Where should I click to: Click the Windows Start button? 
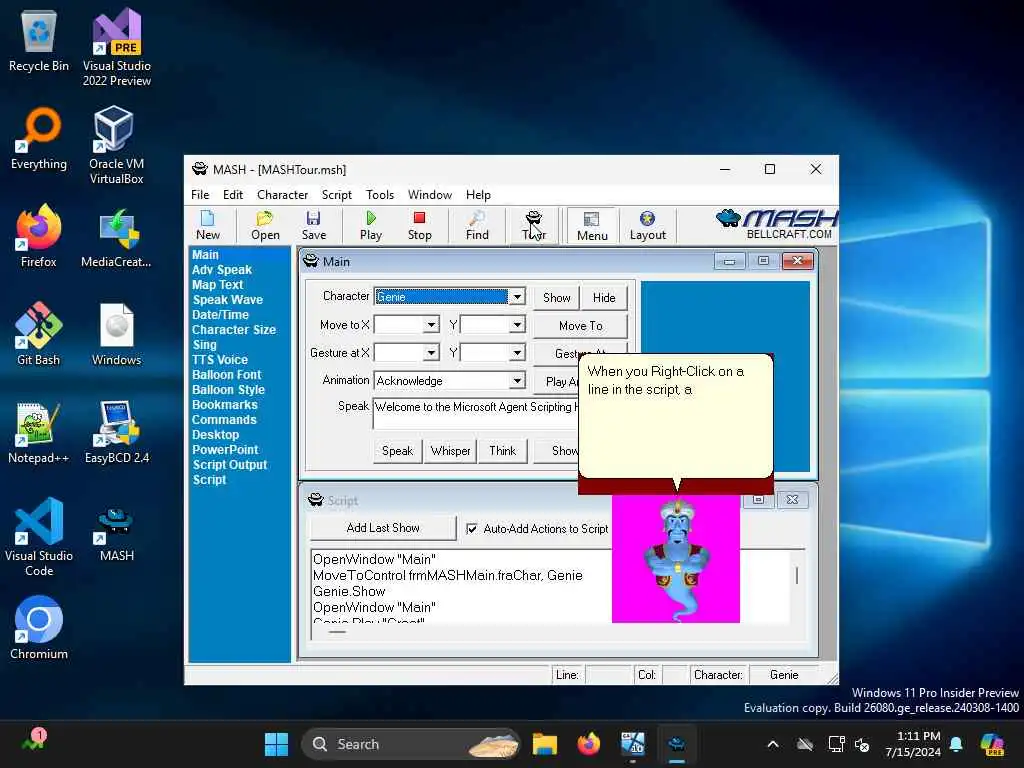point(276,744)
